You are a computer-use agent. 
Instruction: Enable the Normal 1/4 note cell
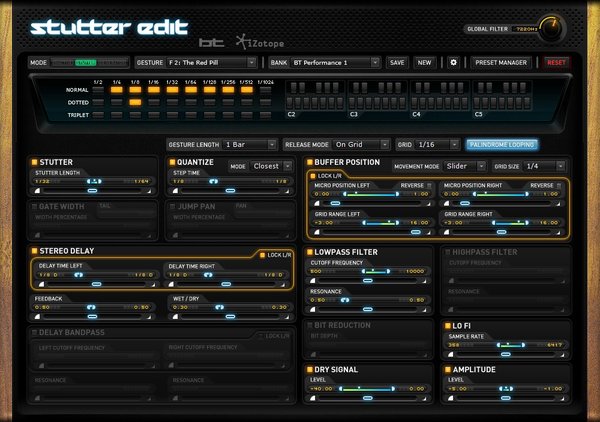(117, 90)
